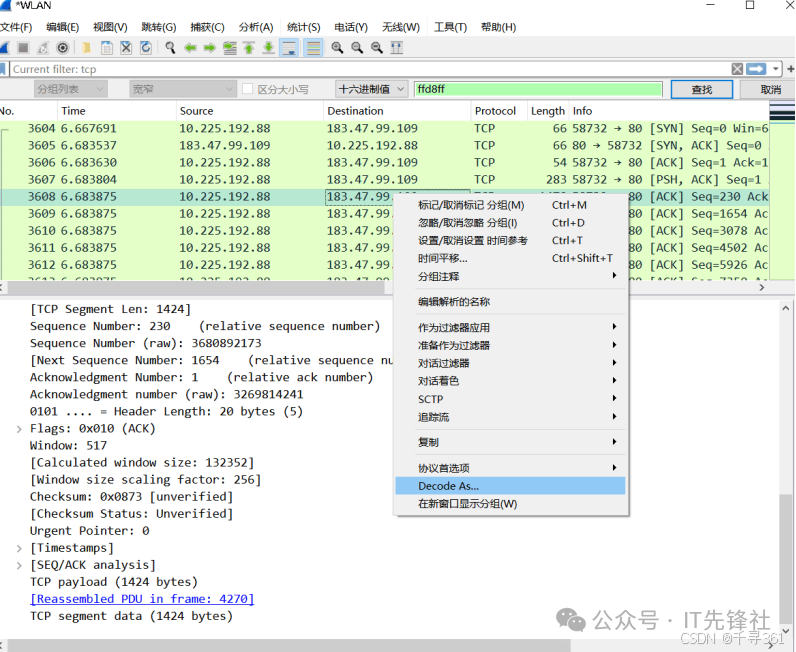Toggle auto-scroll during live capture icon

coord(290,48)
